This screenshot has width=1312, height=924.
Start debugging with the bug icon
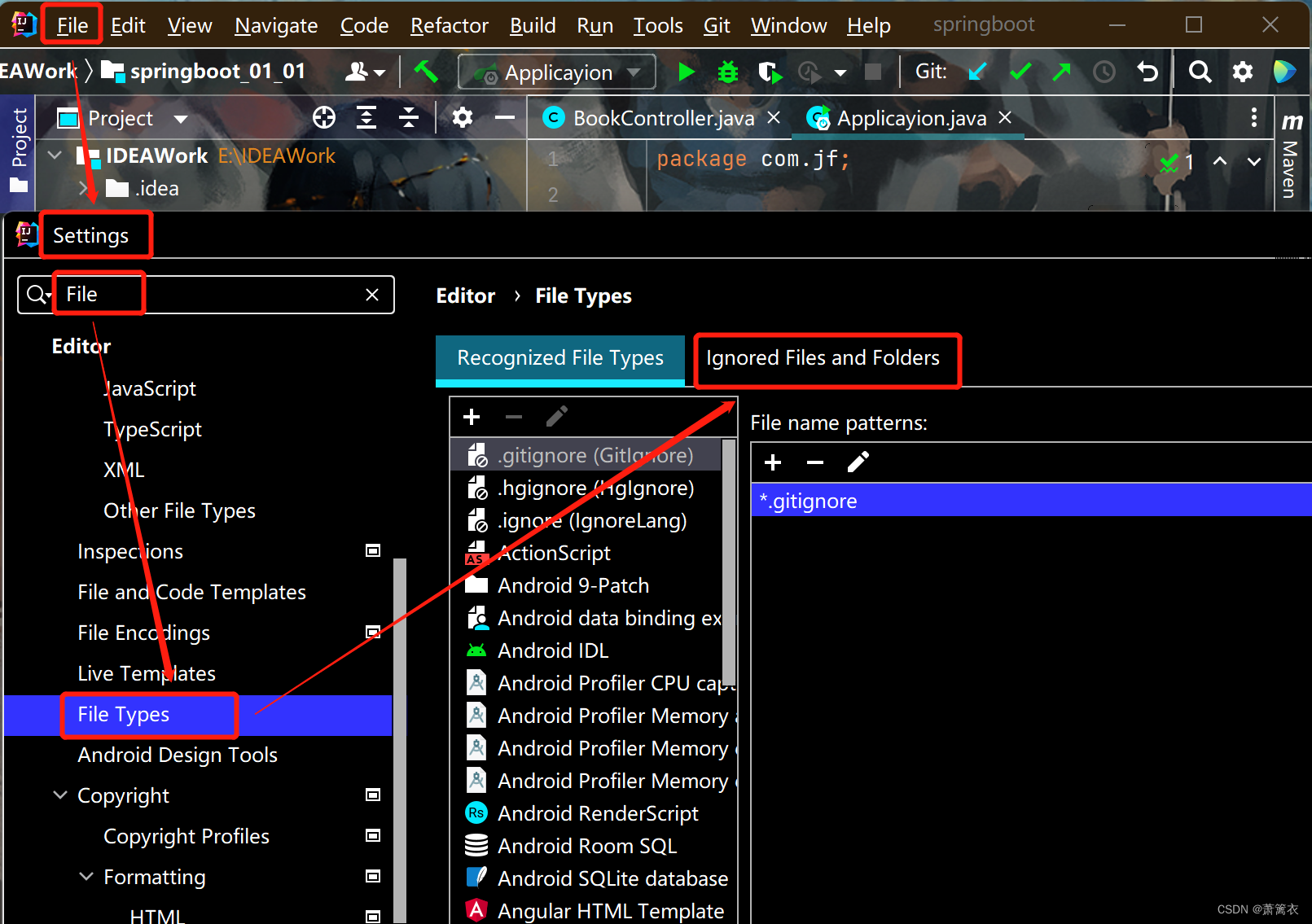pos(727,72)
